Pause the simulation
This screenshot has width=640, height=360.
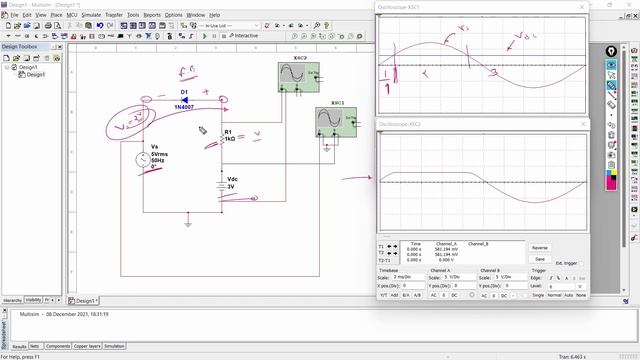coord(214,36)
